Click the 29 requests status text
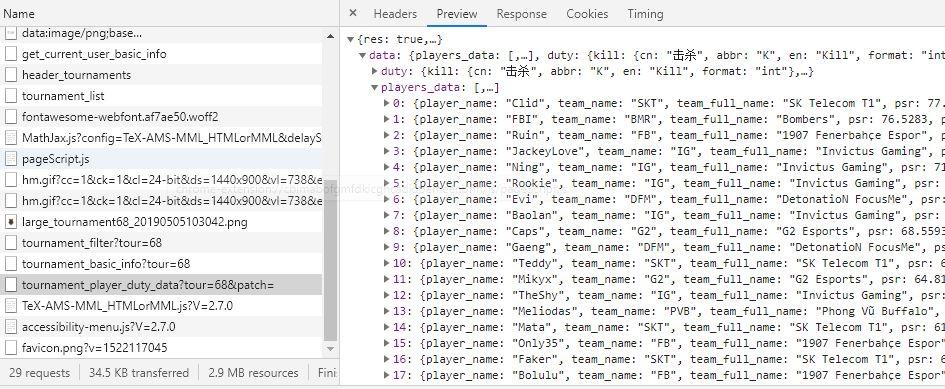945x389 pixels. coord(39,373)
